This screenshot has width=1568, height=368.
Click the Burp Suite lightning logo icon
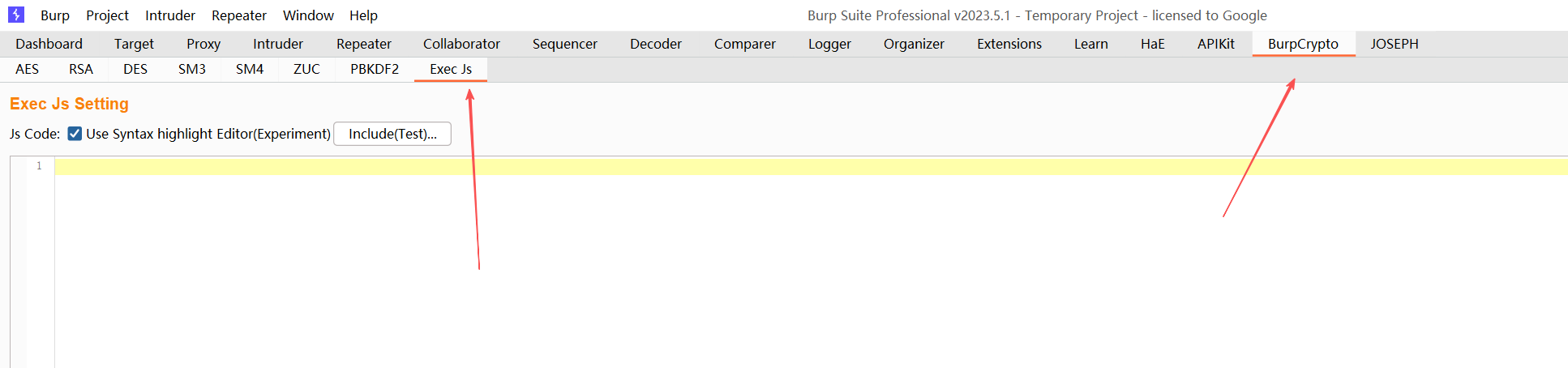pyautogui.click(x=16, y=15)
